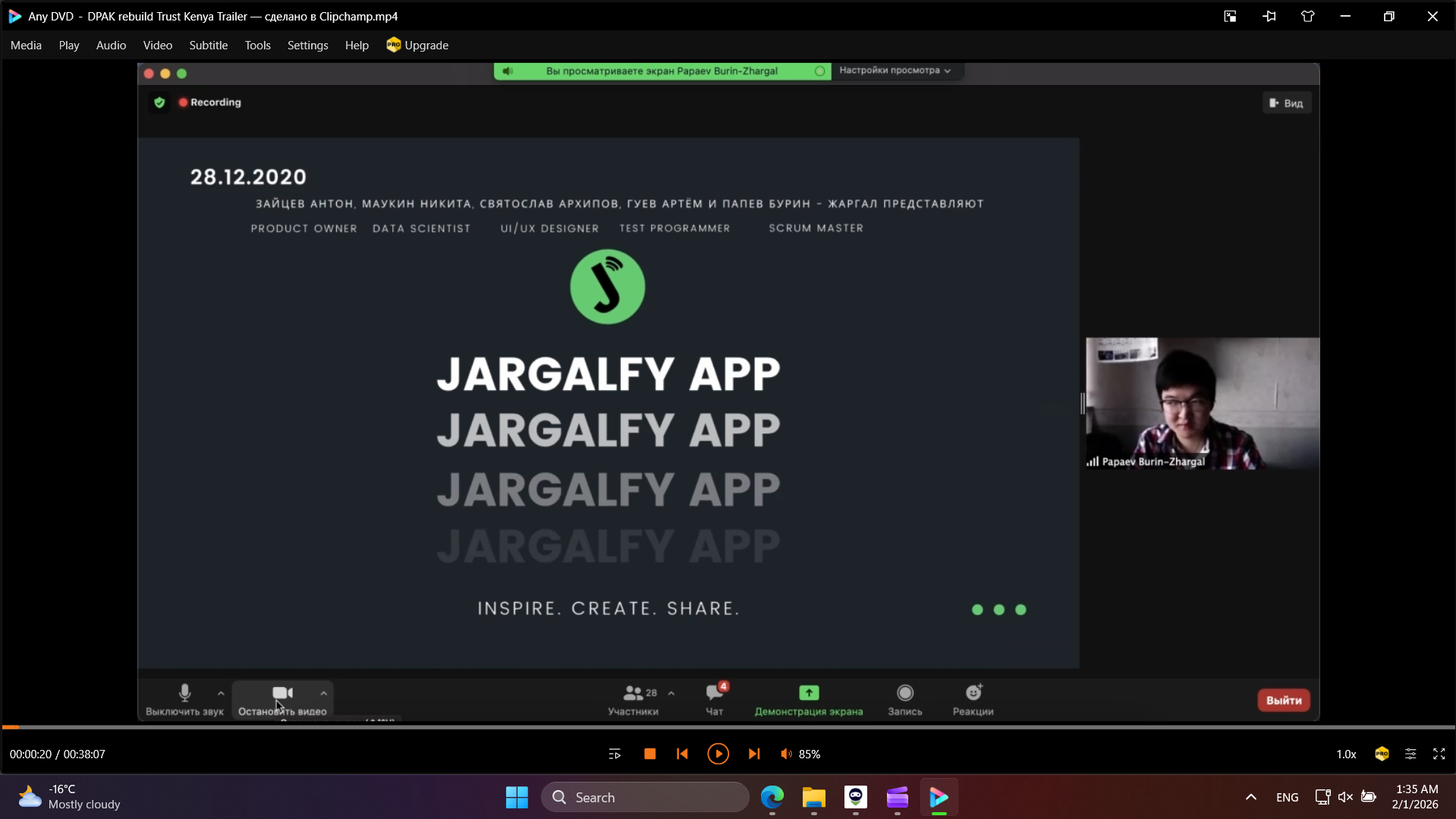Open the Windows Start menu
The height and width of the screenshot is (819, 1456).
pos(517,798)
